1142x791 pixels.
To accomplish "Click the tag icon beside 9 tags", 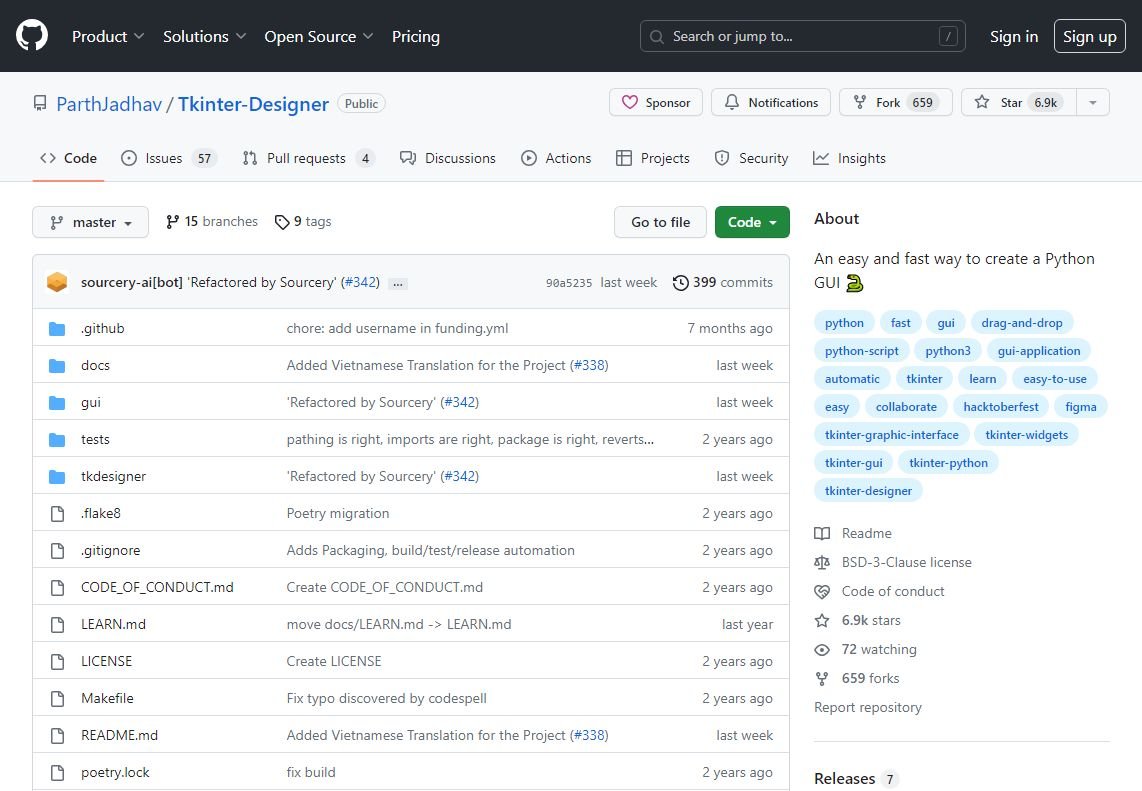I will coord(282,222).
